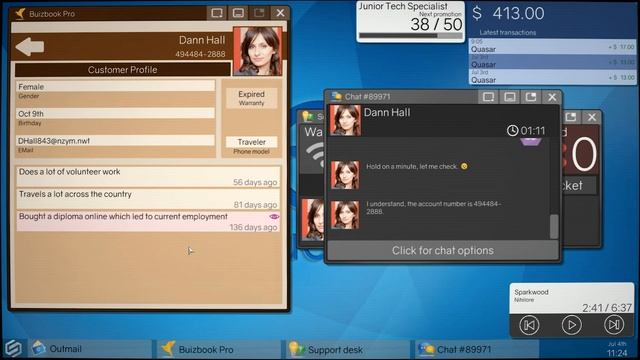
Task: Select the first Quasar transaction row
Action: click(x=553, y=47)
